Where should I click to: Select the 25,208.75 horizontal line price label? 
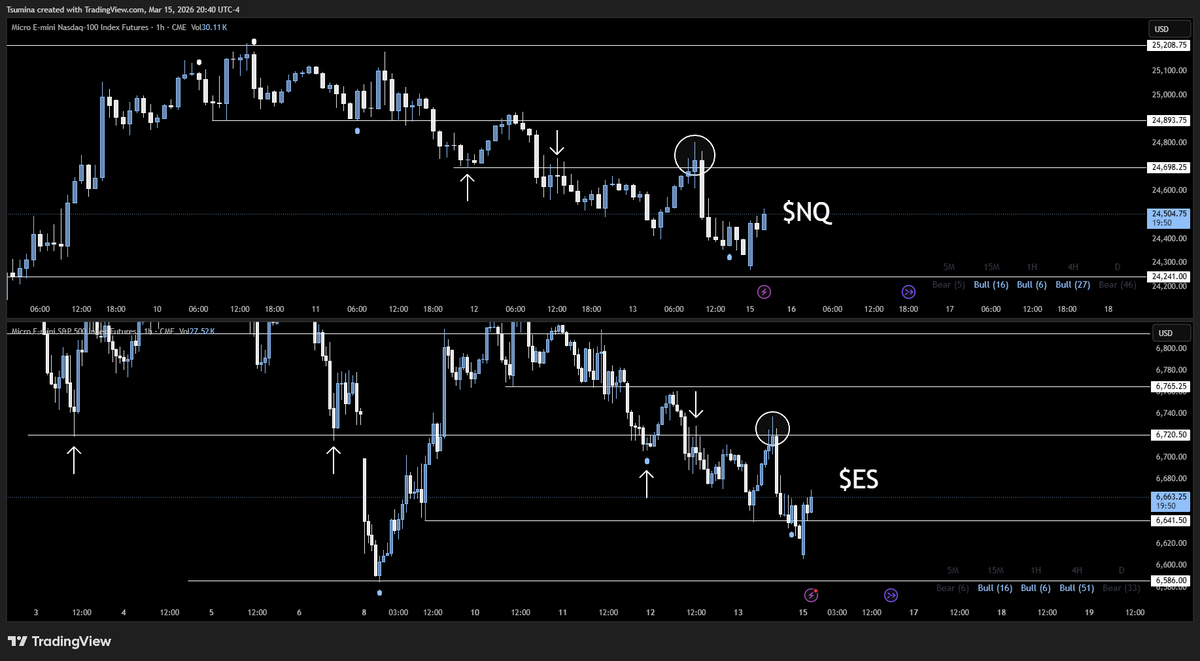(1169, 45)
